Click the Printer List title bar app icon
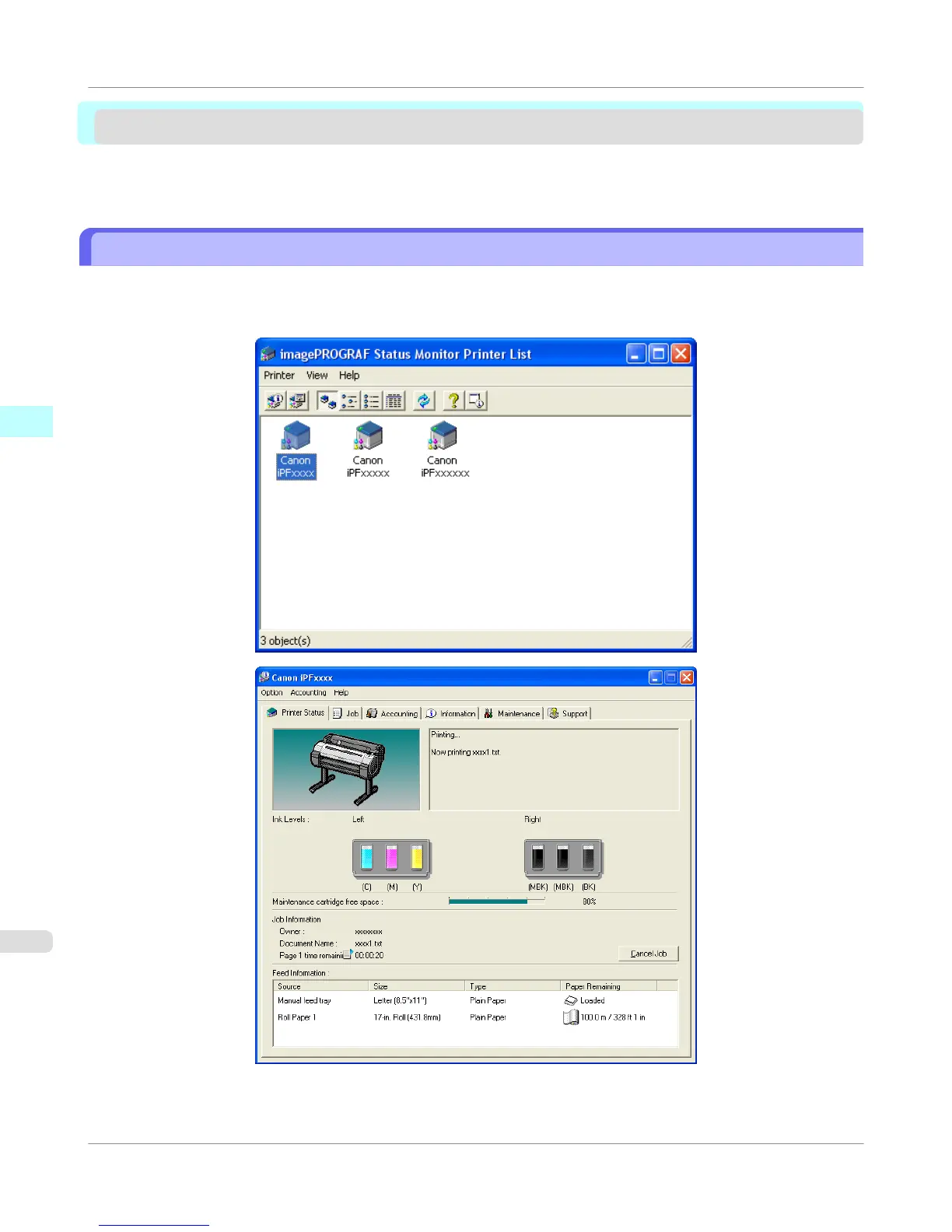This screenshot has width=952, height=1232. [x=268, y=354]
